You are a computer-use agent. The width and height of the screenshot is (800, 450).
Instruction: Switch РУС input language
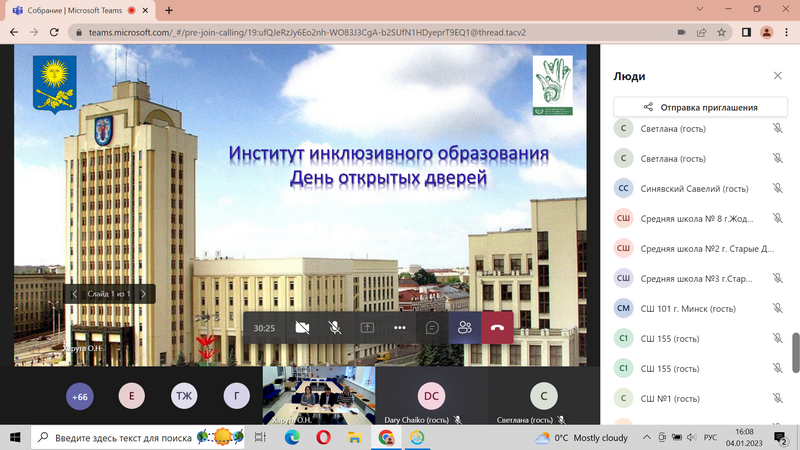click(x=710, y=437)
